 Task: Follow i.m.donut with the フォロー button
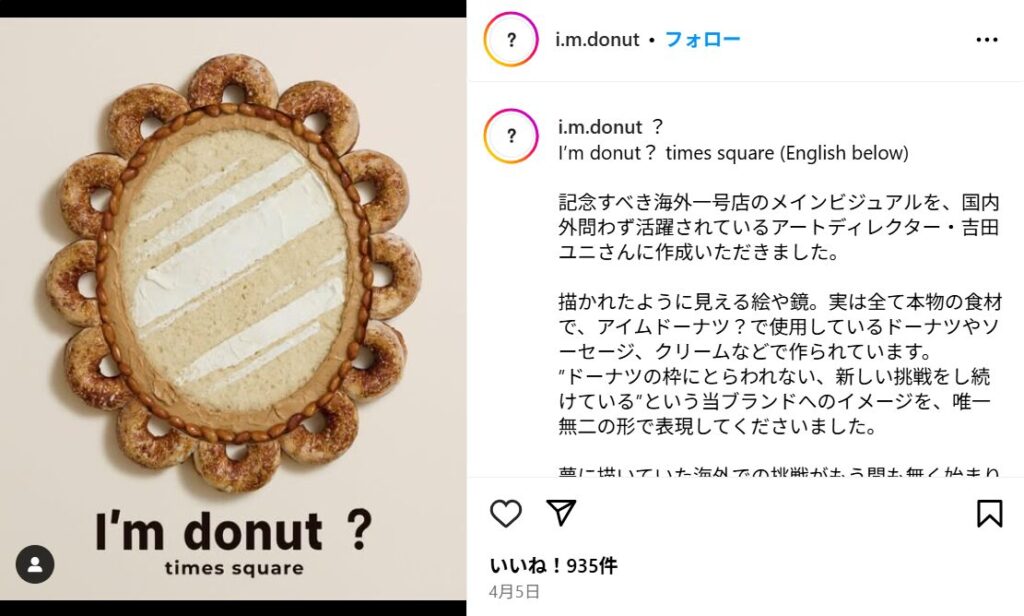coord(702,39)
